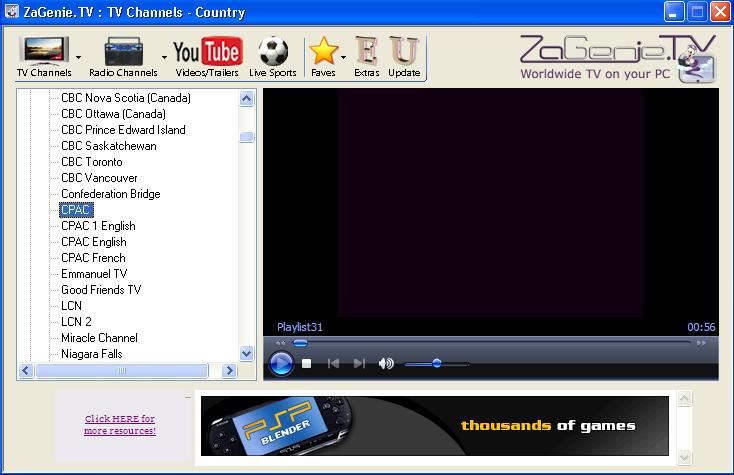Click the ad panel scroll up arrow
This screenshot has width=734, height=475.
(x=684, y=399)
